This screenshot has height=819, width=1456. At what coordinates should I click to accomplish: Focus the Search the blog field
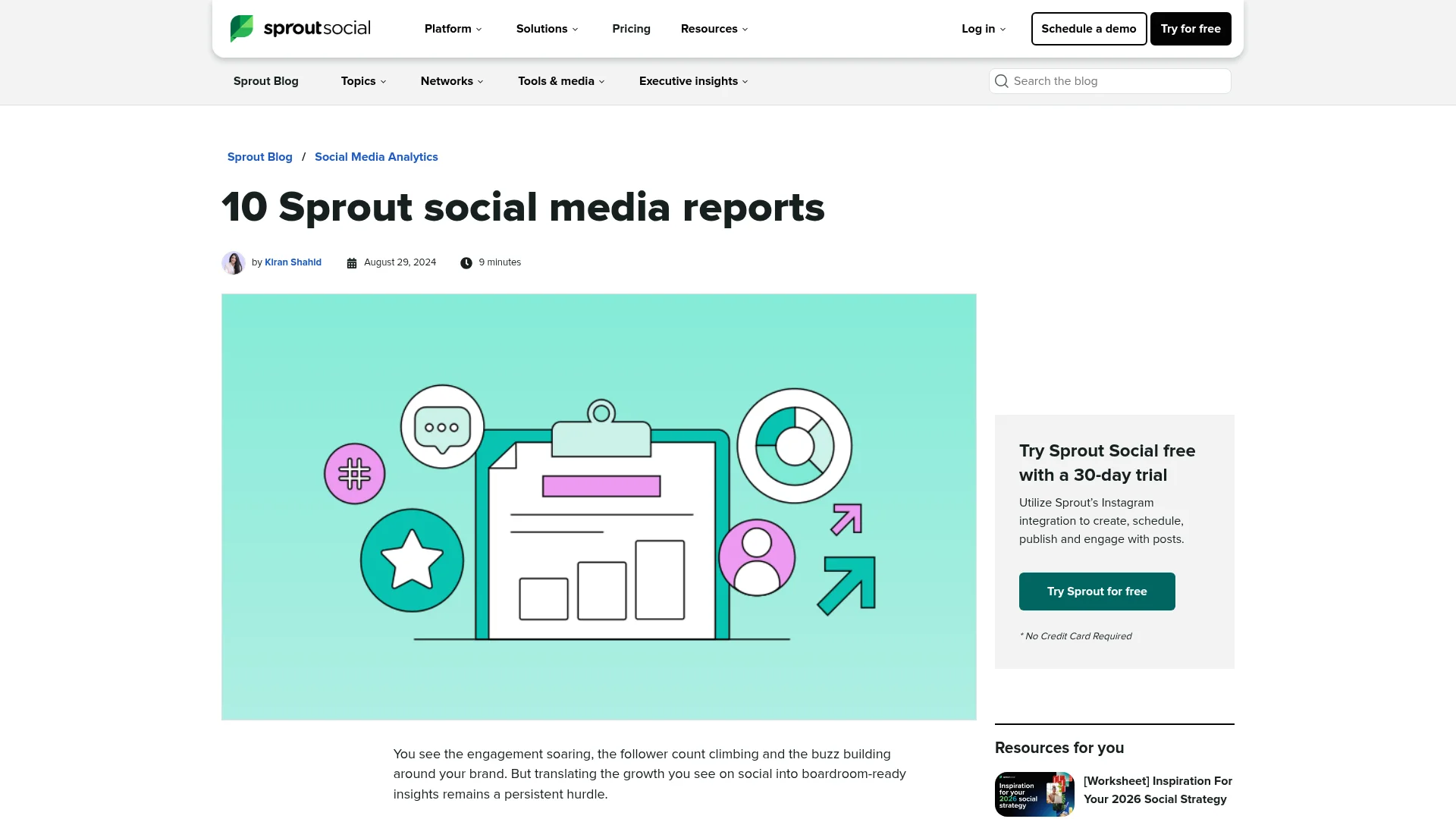point(1110,81)
